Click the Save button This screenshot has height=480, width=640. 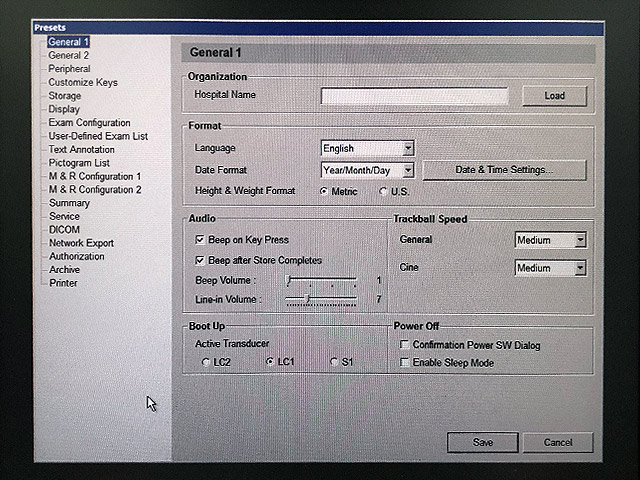pyautogui.click(x=483, y=443)
